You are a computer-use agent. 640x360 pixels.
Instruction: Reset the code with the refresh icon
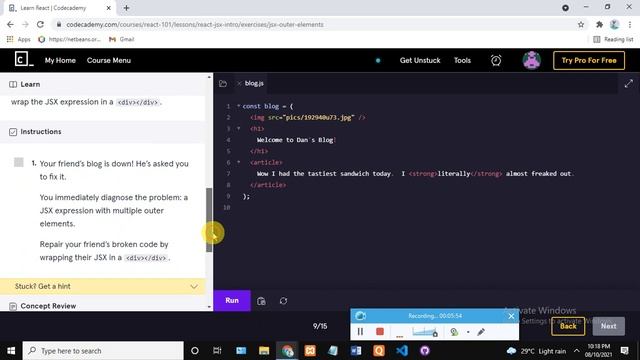[283, 301]
